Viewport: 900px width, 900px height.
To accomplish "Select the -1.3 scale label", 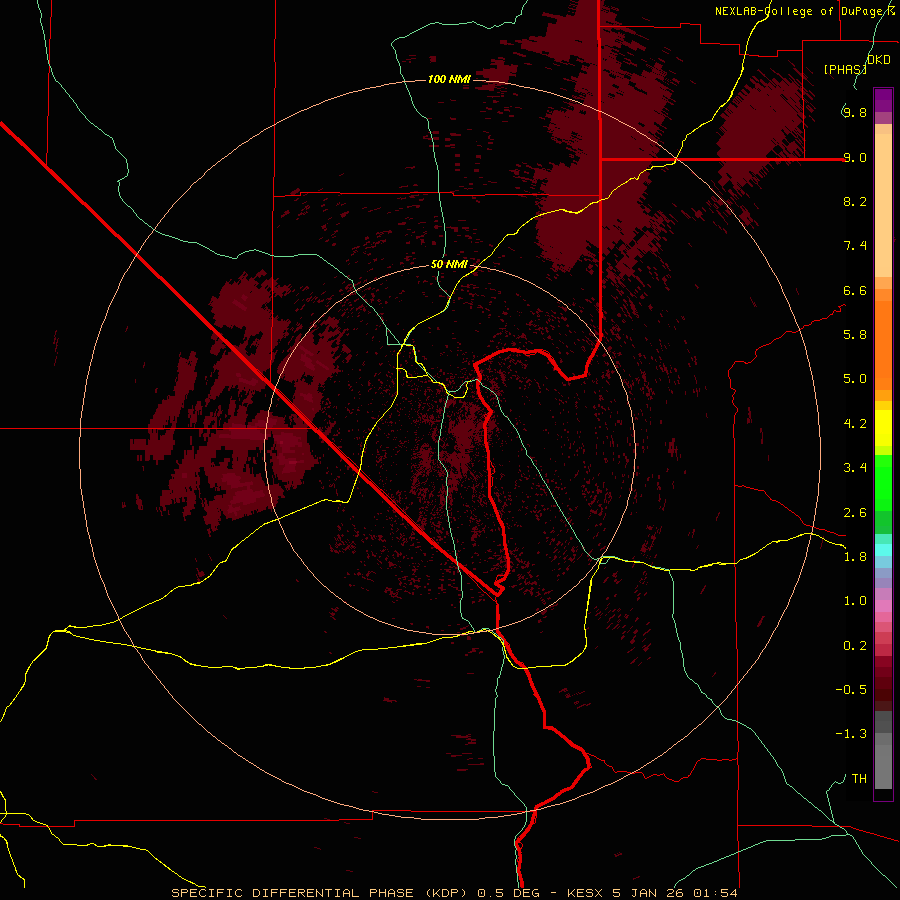I will point(851,734).
